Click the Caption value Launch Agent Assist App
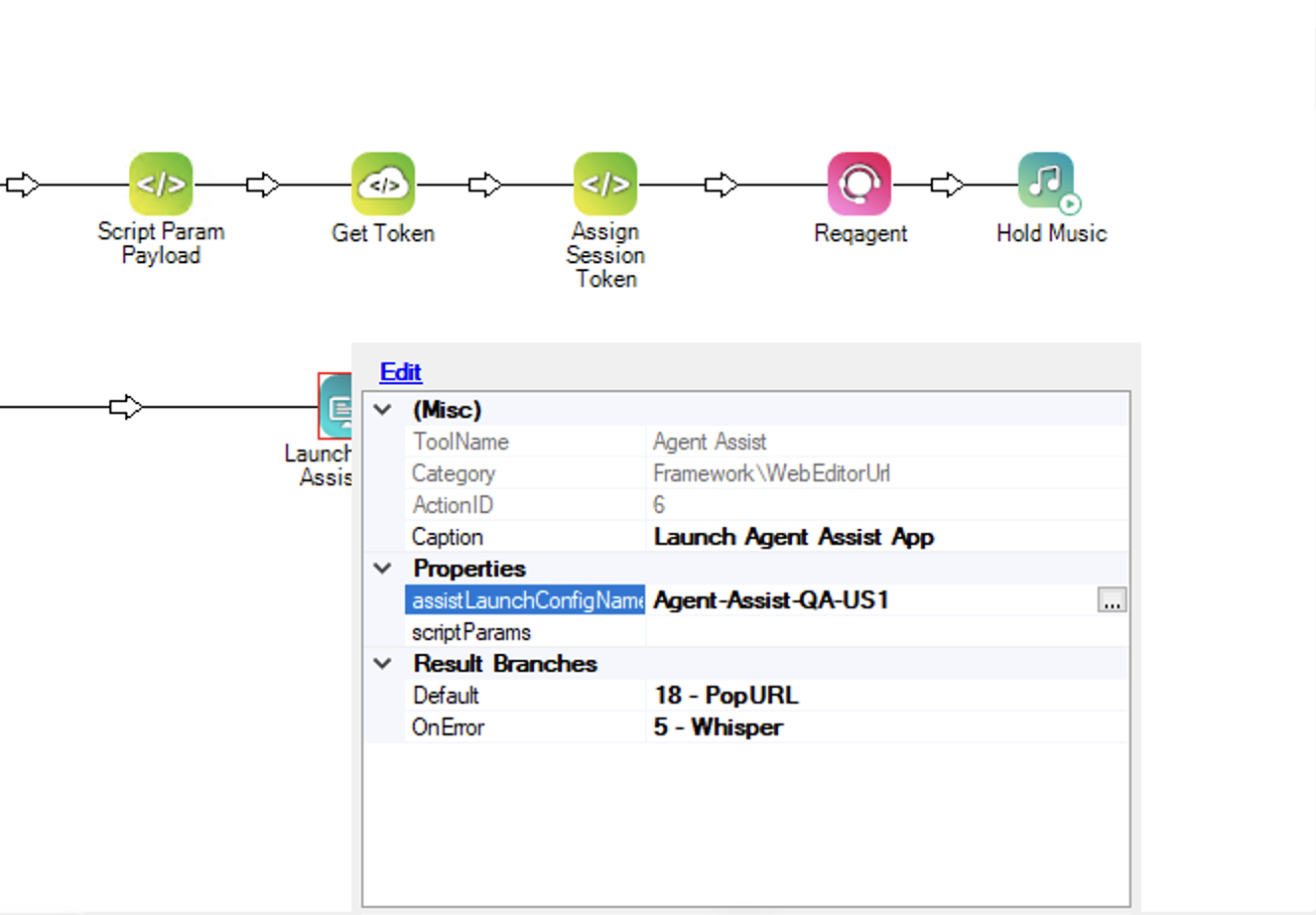This screenshot has height=915, width=1316. (x=794, y=536)
